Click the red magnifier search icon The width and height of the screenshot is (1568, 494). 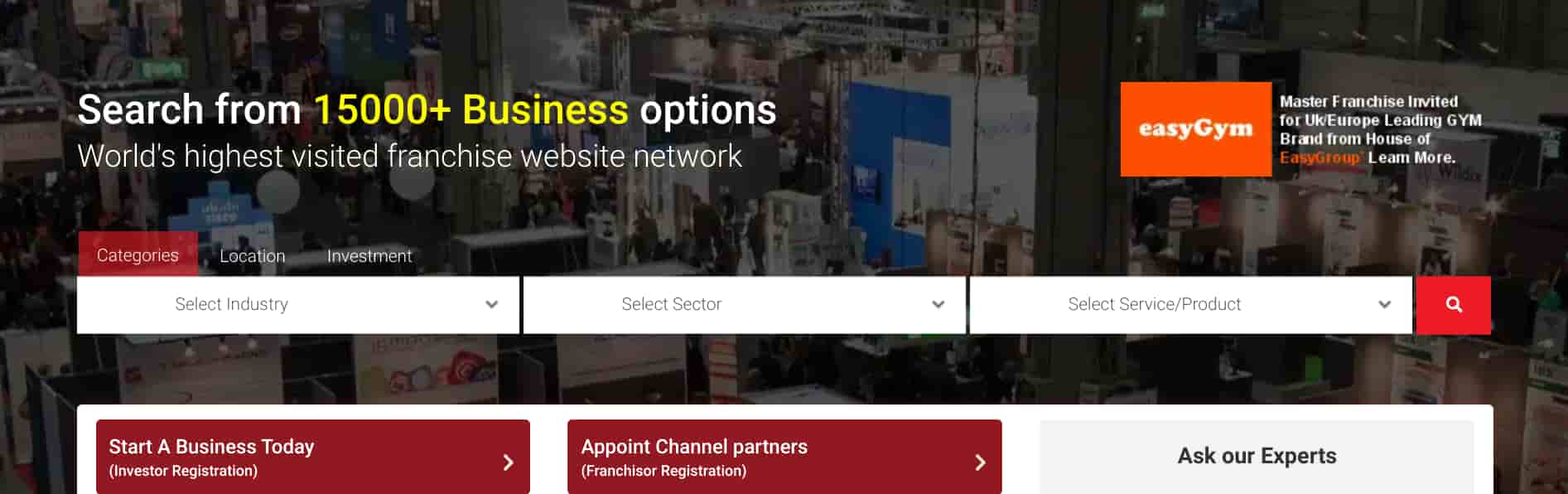[1454, 305]
